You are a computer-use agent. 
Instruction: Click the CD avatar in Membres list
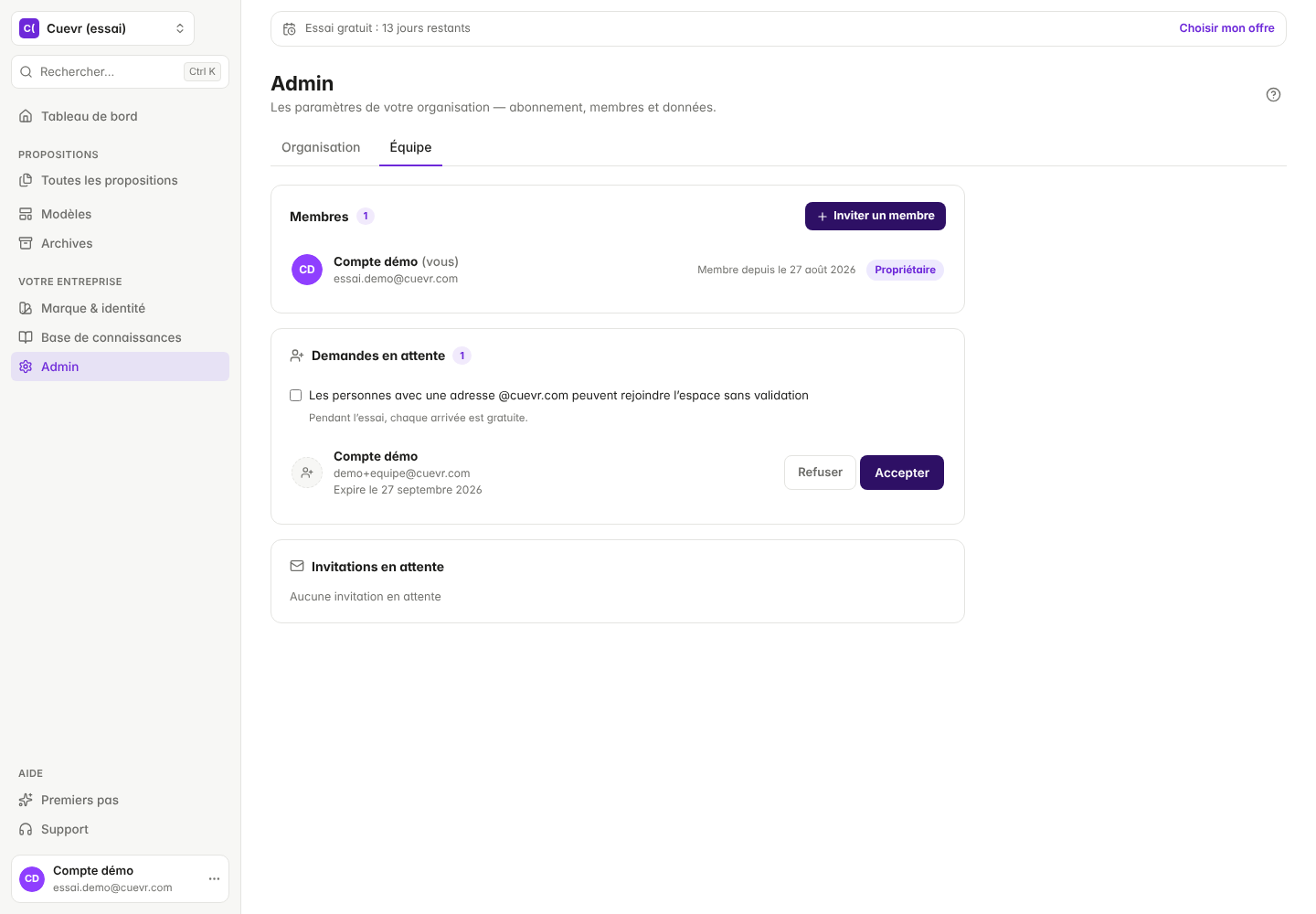click(x=307, y=270)
